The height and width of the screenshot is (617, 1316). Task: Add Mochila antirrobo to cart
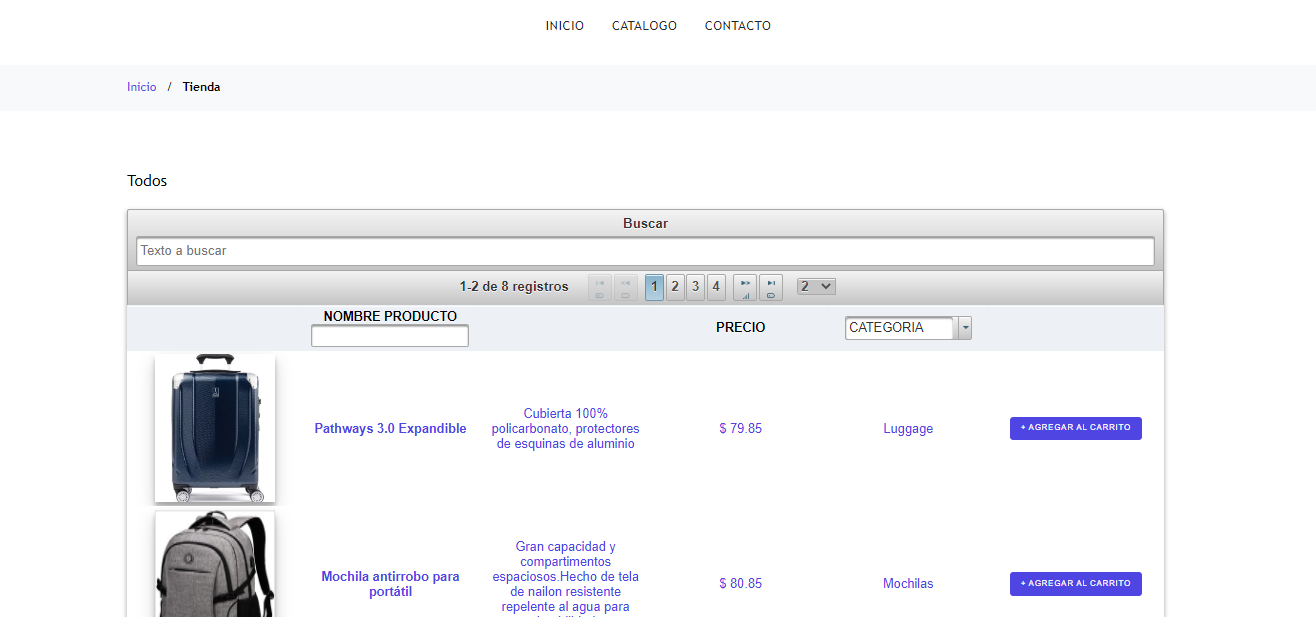click(x=1076, y=584)
